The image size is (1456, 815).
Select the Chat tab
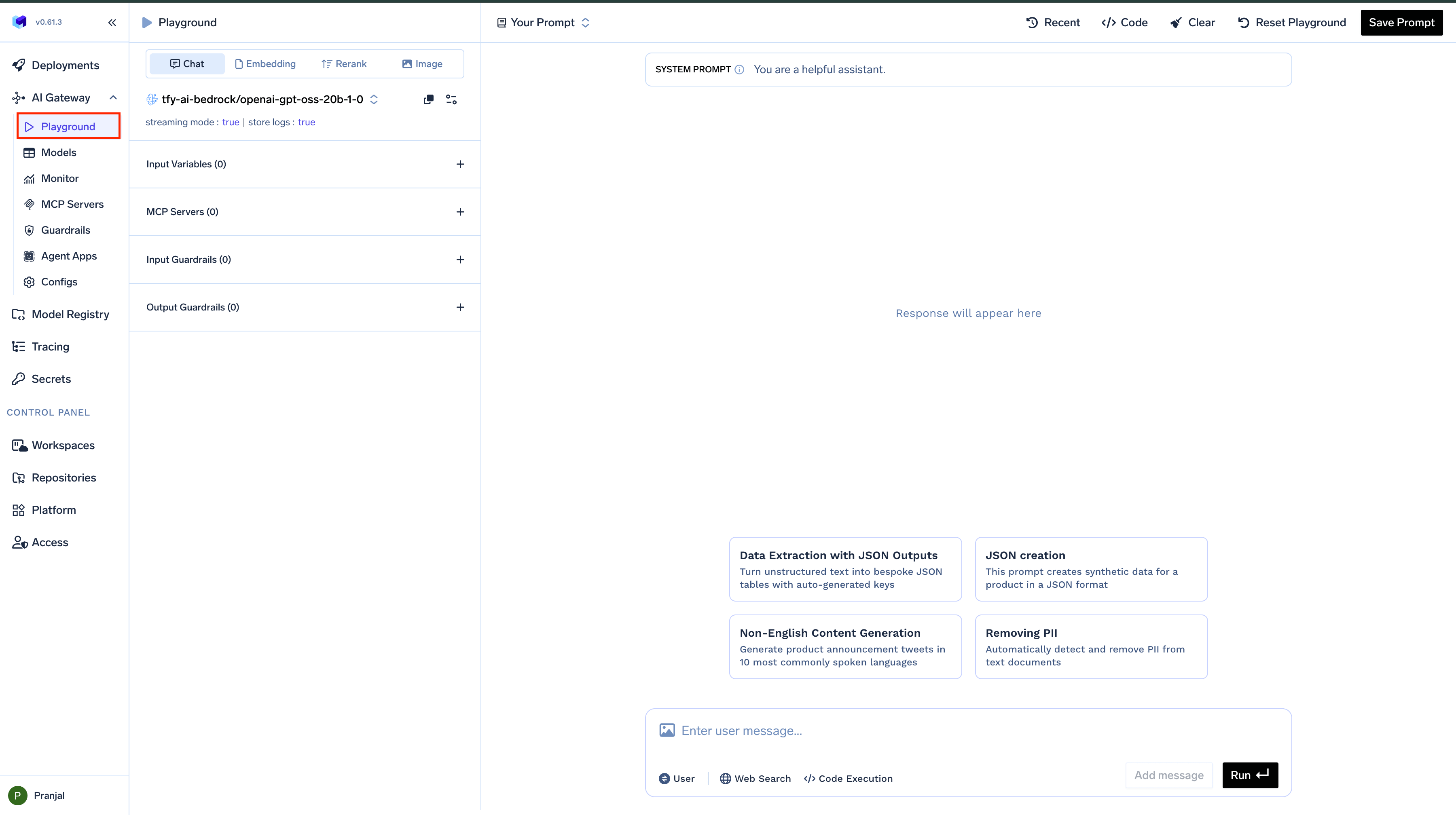pyautogui.click(x=187, y=64)
